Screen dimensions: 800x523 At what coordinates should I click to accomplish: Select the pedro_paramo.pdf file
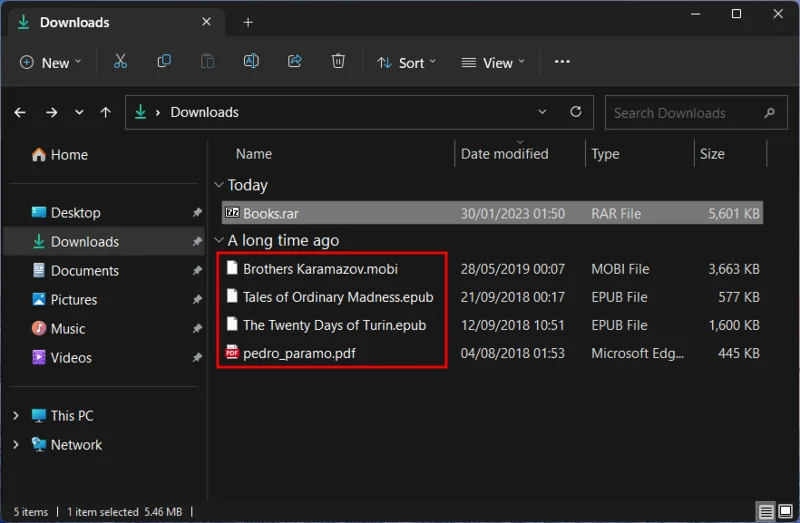(x=299, y=353)
